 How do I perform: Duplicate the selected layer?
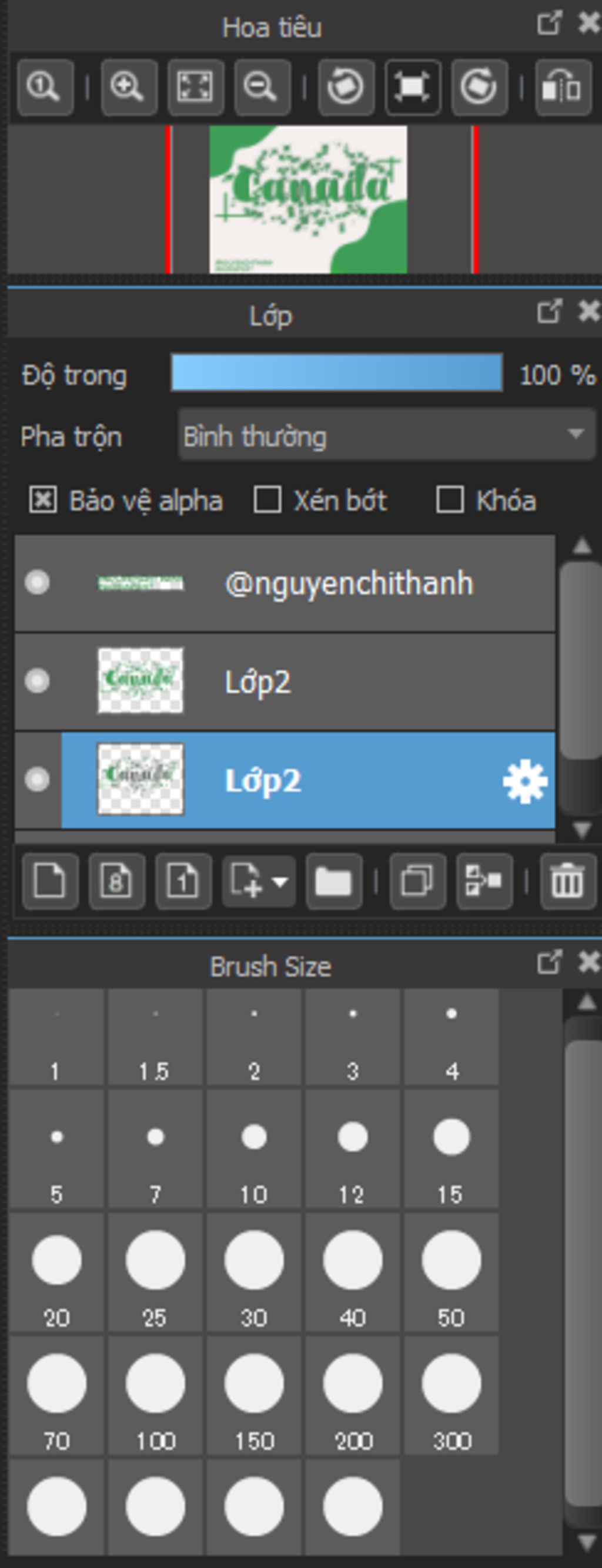tap(417, 881)
